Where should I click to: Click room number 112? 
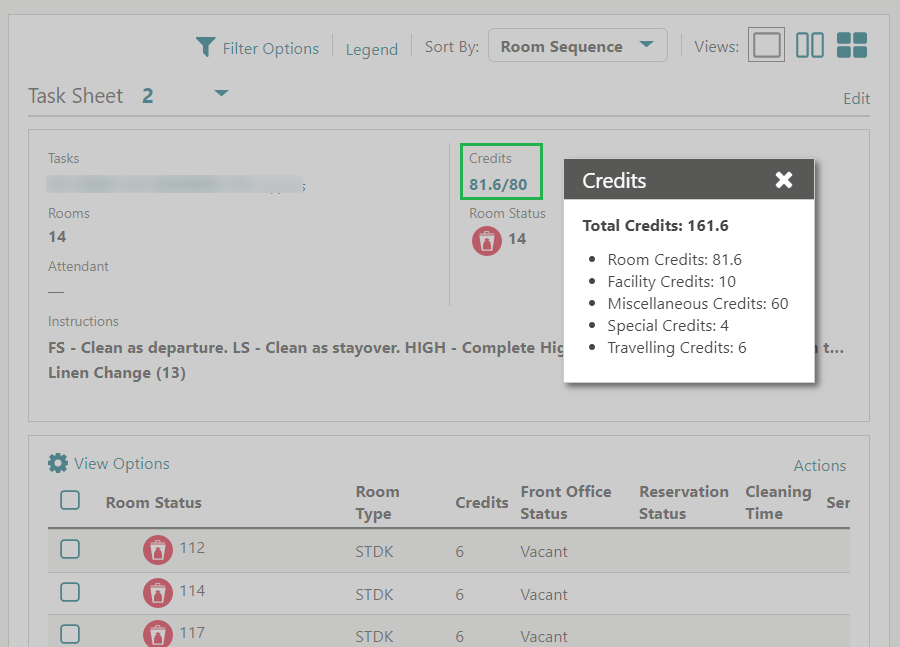coord(192,548)
